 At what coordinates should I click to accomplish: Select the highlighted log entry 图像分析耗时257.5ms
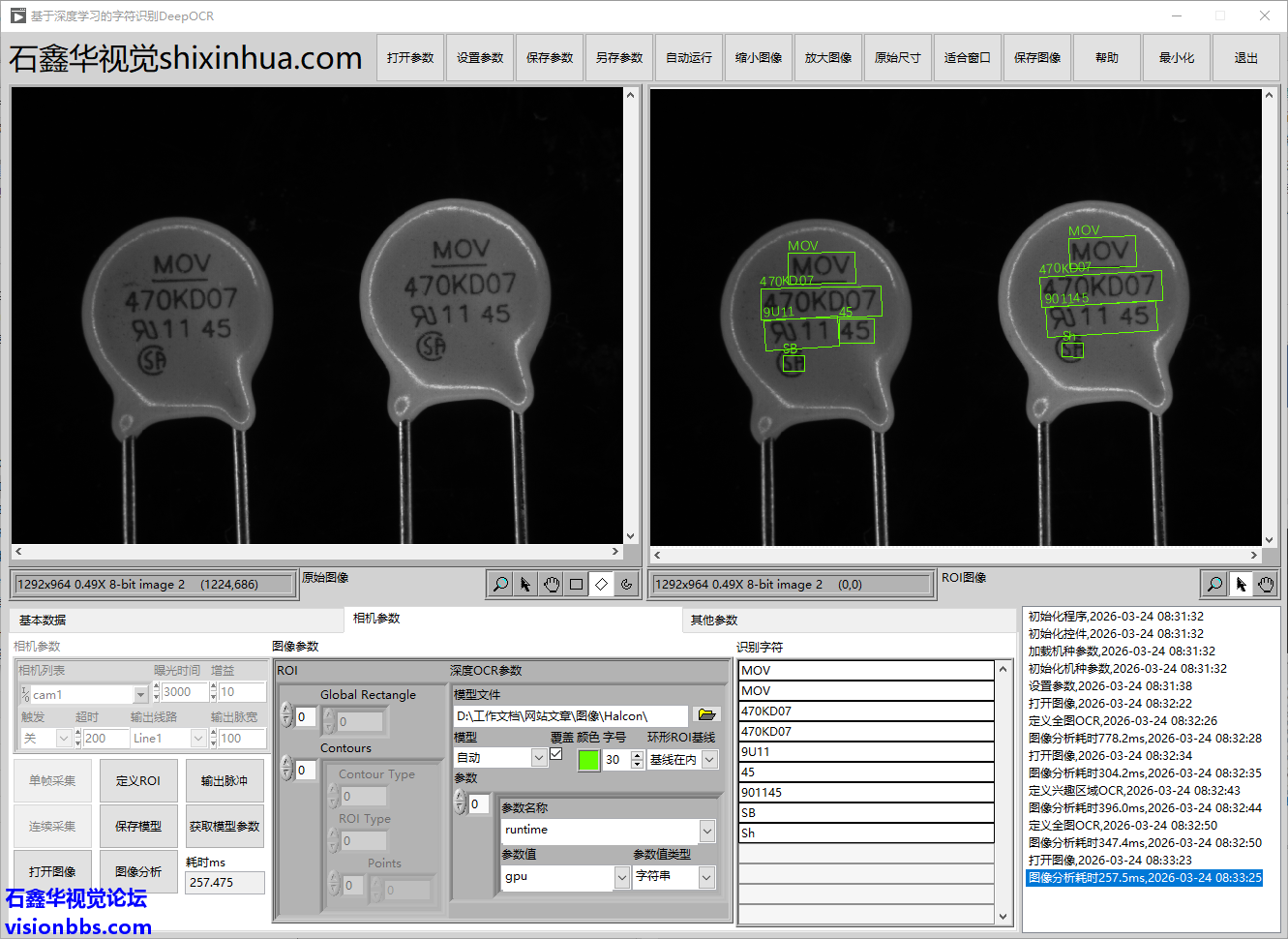click(1145, 878)
